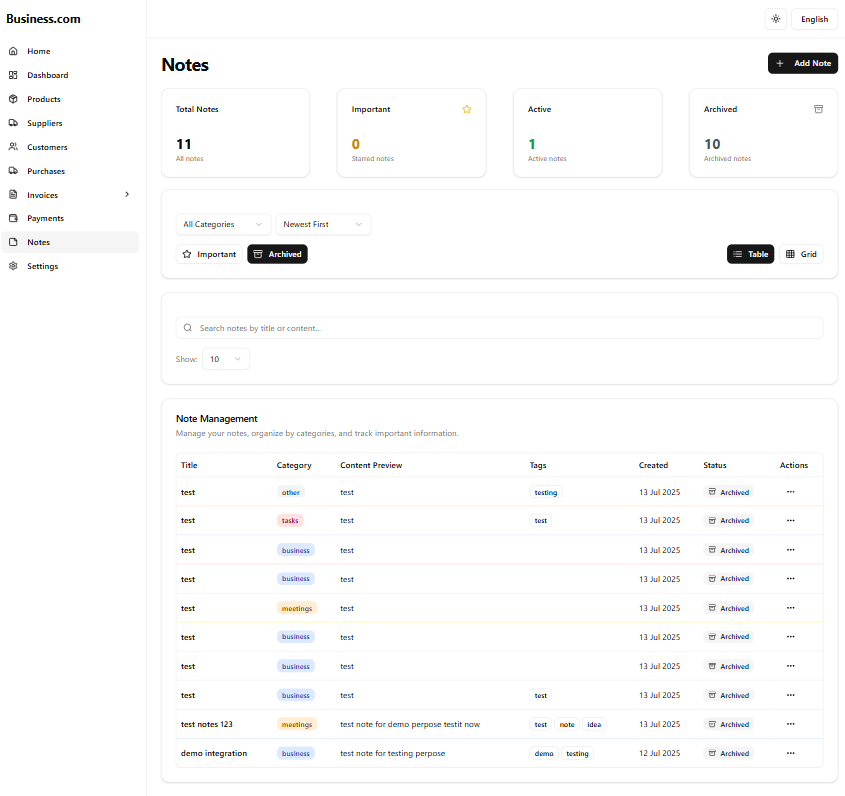The image size is (845, 796).
Task: Click the Products cube icon
Action: click(x=13, y=99)
